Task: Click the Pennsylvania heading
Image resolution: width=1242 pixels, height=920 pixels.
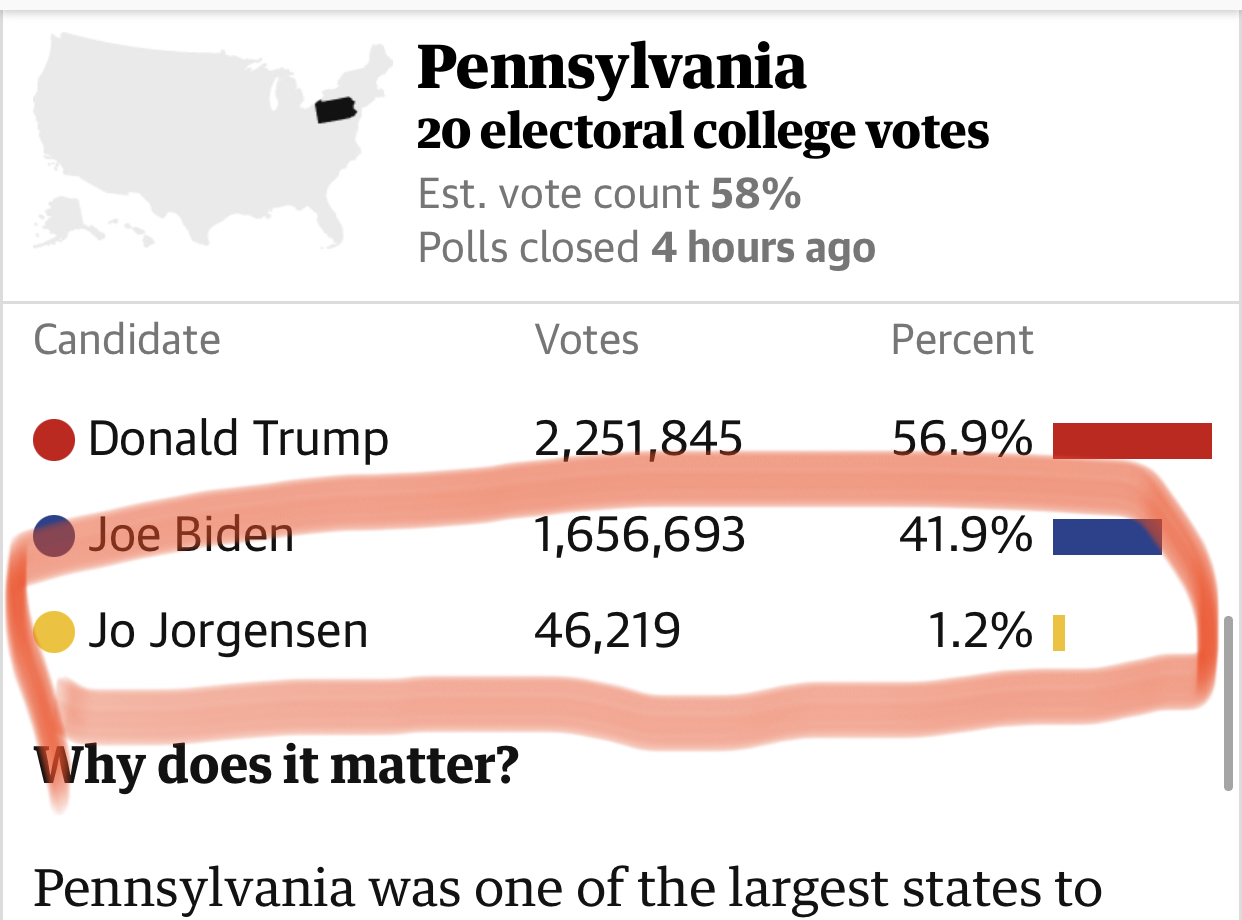Action: click(x=612, y=67)
